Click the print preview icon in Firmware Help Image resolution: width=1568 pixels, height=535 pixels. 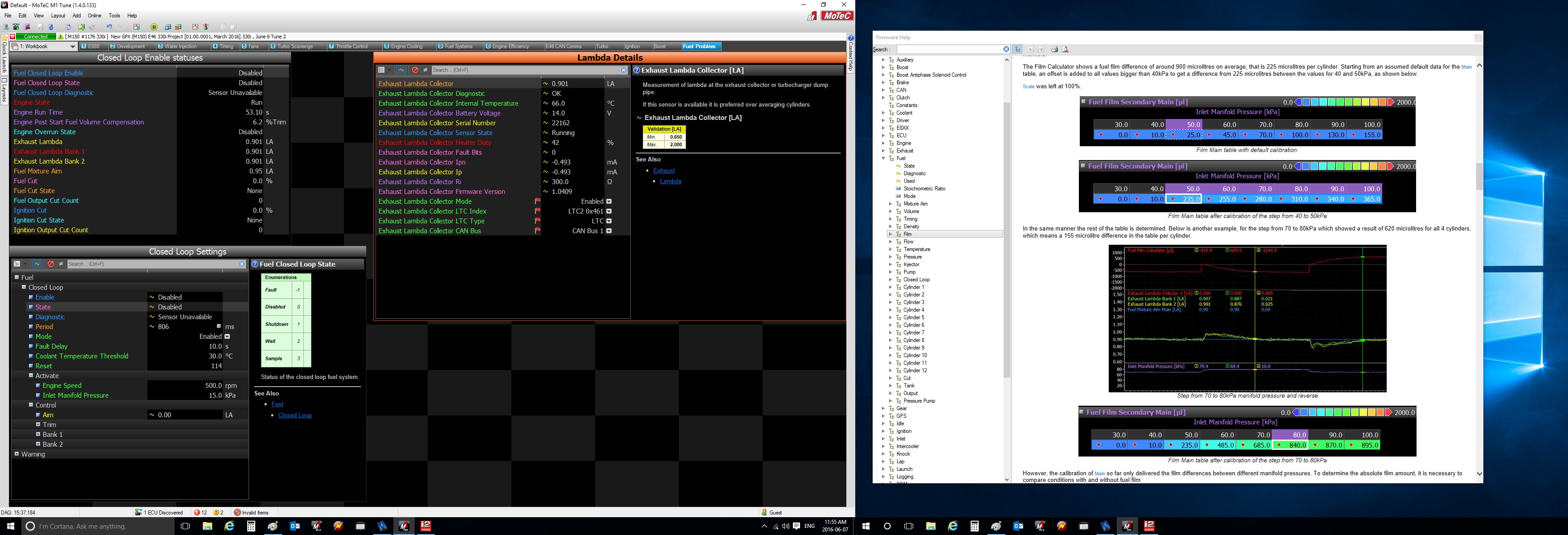click(1065, 49)
